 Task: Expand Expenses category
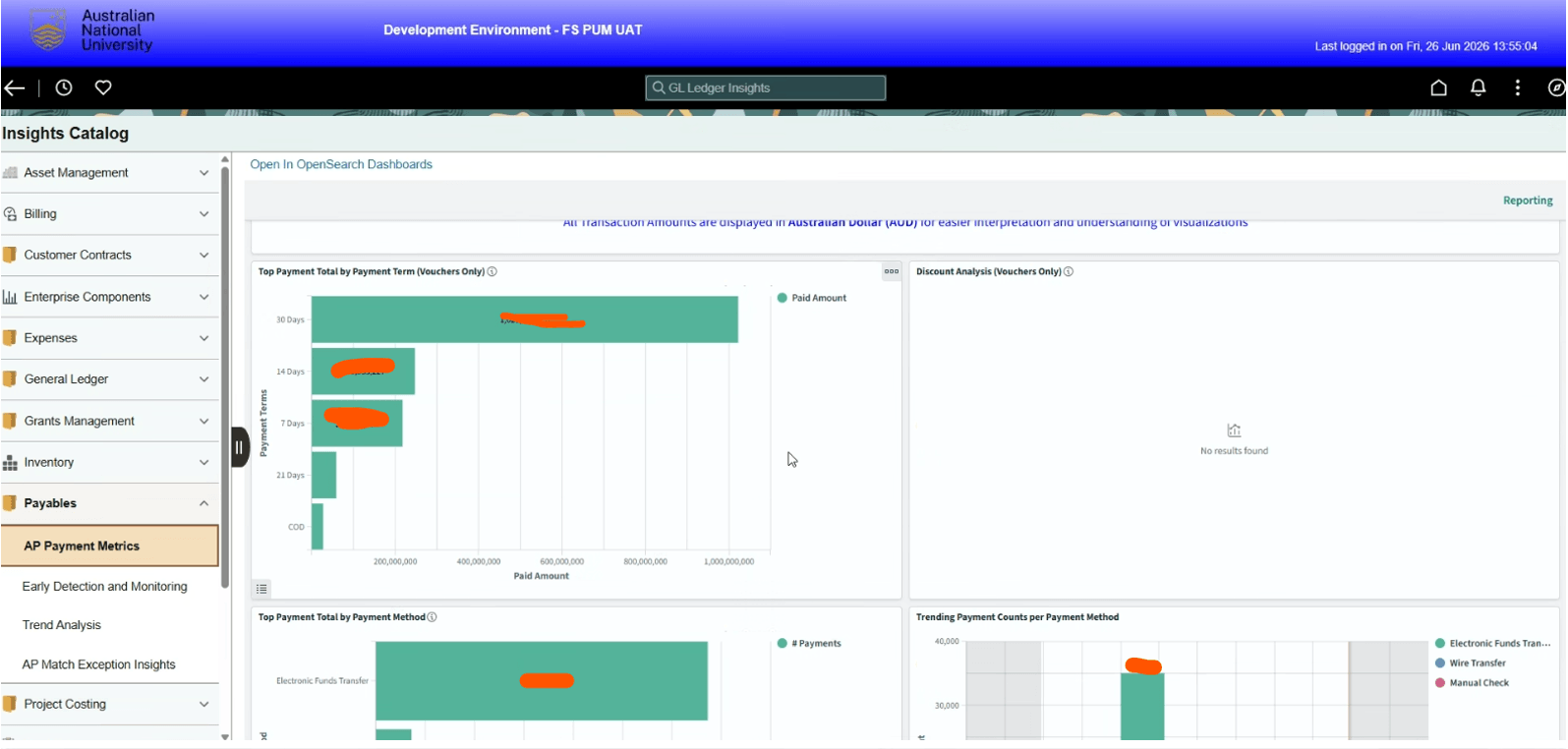pos(204,338)
